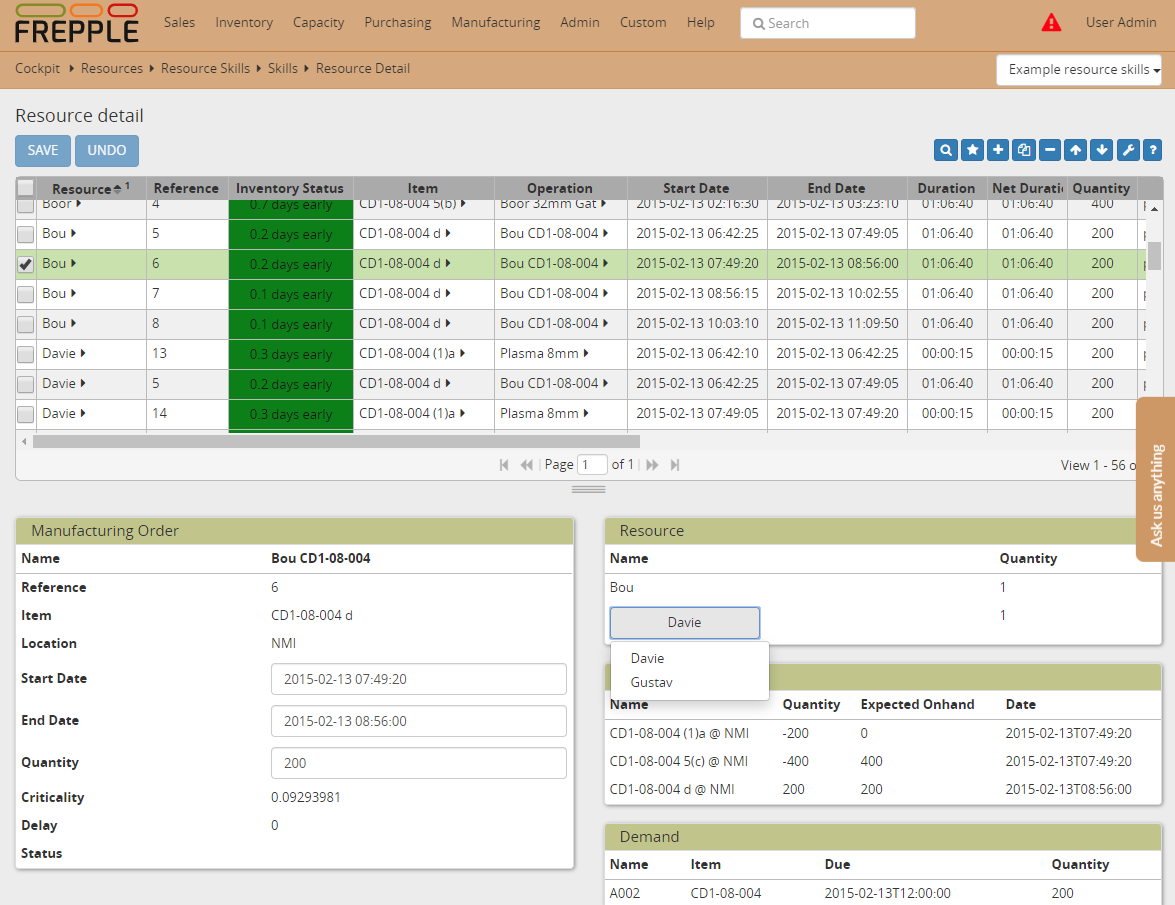Screen dimensions: 1175x905
Task: Check the row checkbox for reference 7
Action: [x=26, y=294]
